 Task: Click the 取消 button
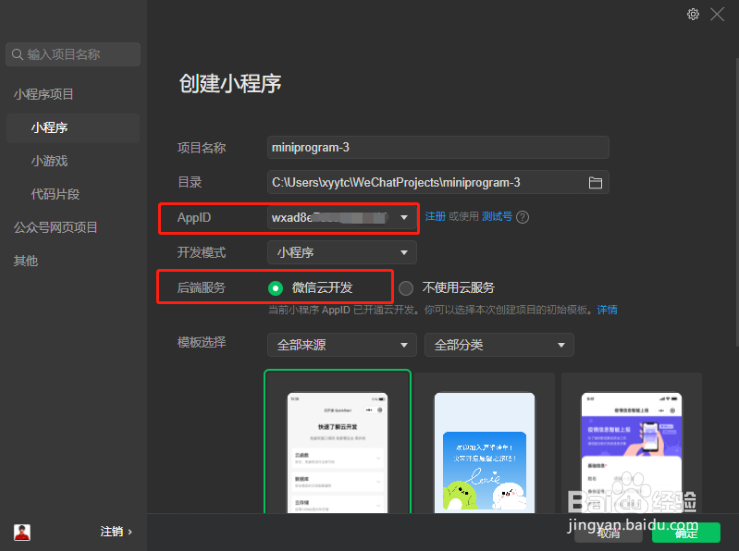[x=609, y=533]
